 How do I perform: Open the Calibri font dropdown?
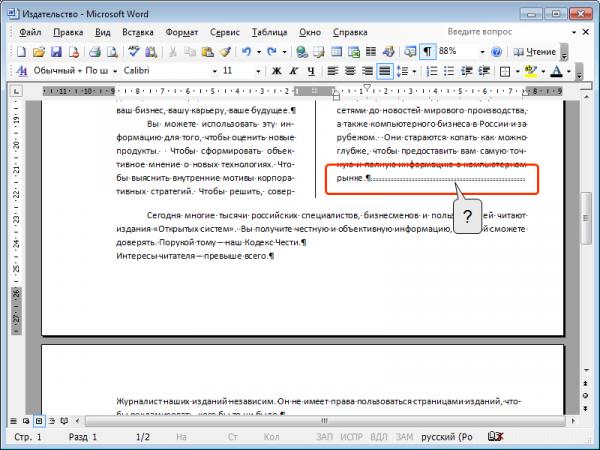pos(215,71)
